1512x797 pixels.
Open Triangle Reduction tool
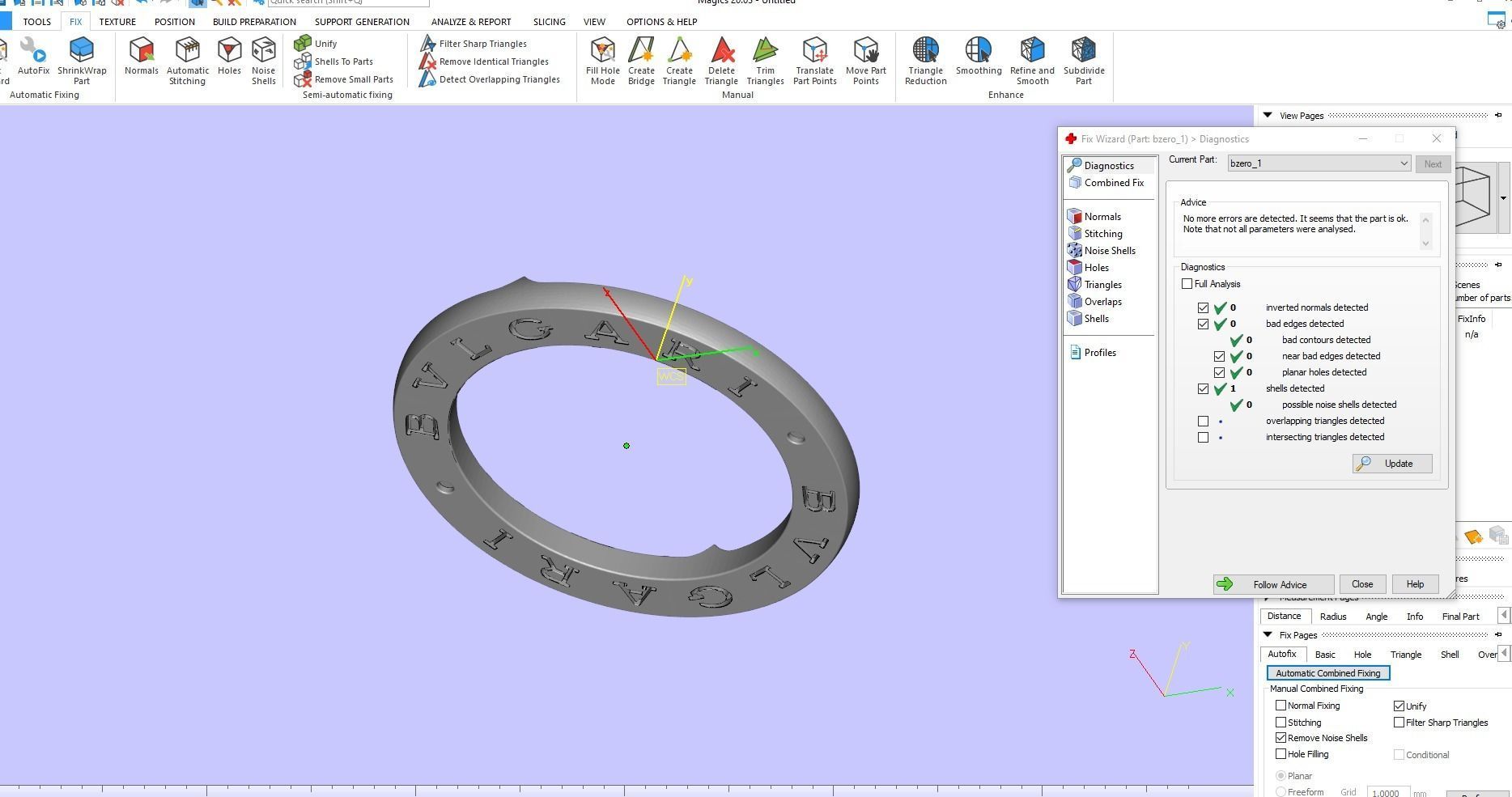coord(926,61)
